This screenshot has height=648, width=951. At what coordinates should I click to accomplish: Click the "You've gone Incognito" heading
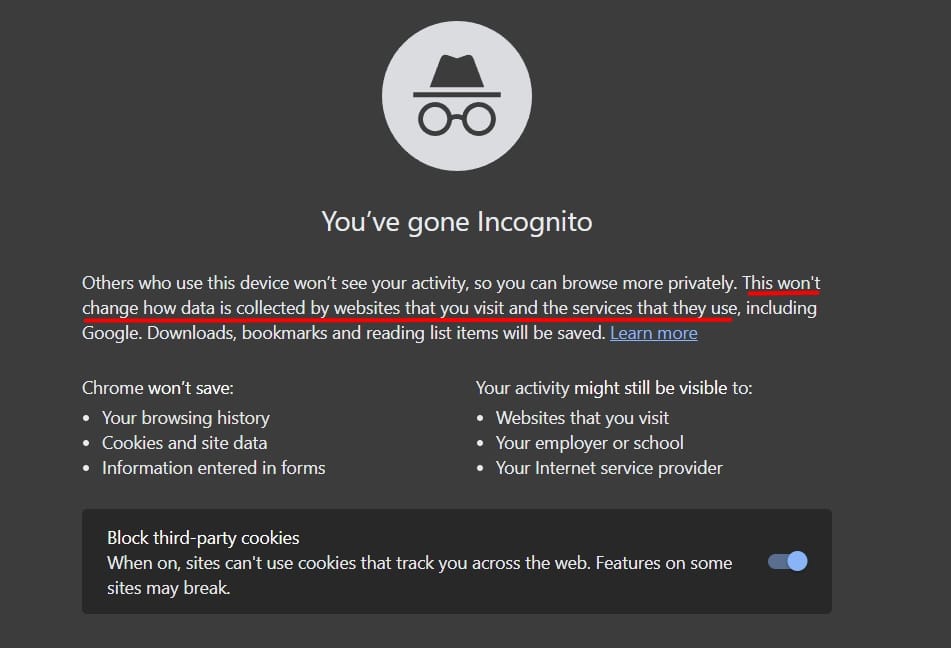456,221
